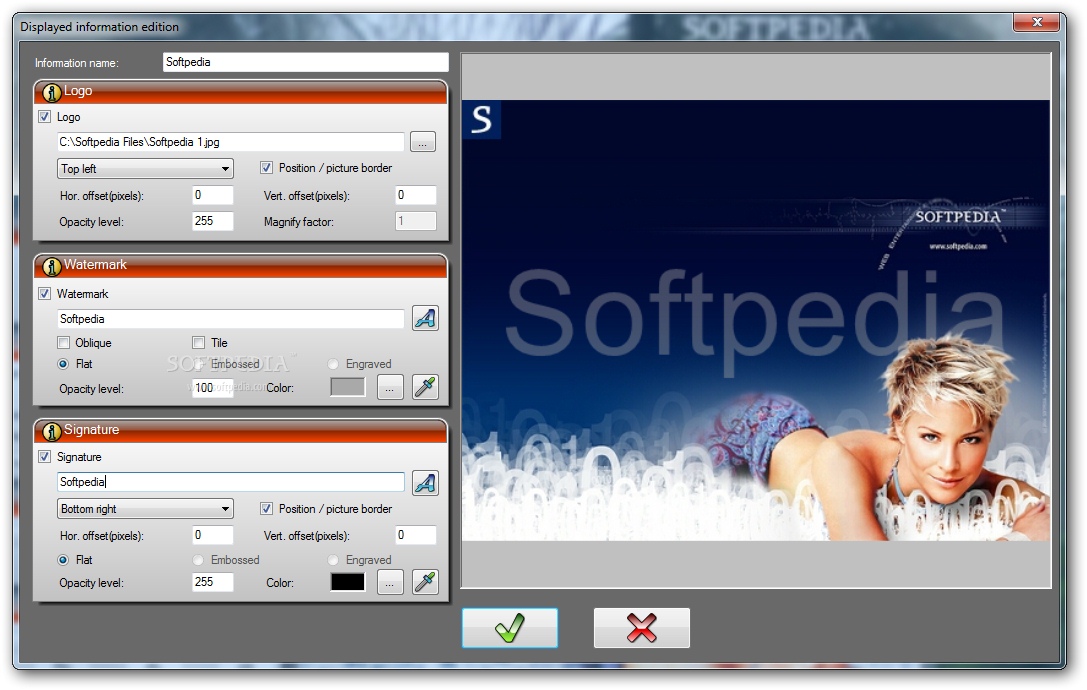Open font settings for the Signature text
Image resolution: width=1087 pixels, height=690 pixels.
click(425, 483)
